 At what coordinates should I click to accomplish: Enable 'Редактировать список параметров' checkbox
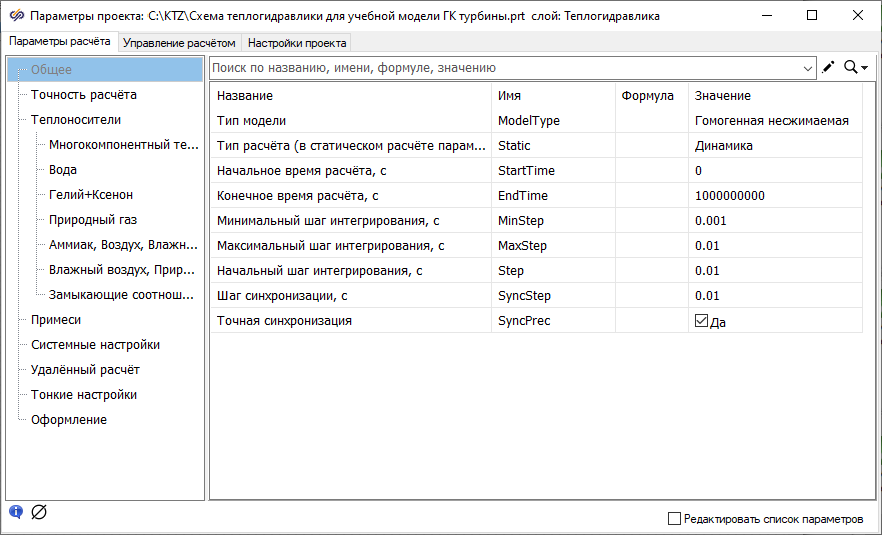click(674, 519)
